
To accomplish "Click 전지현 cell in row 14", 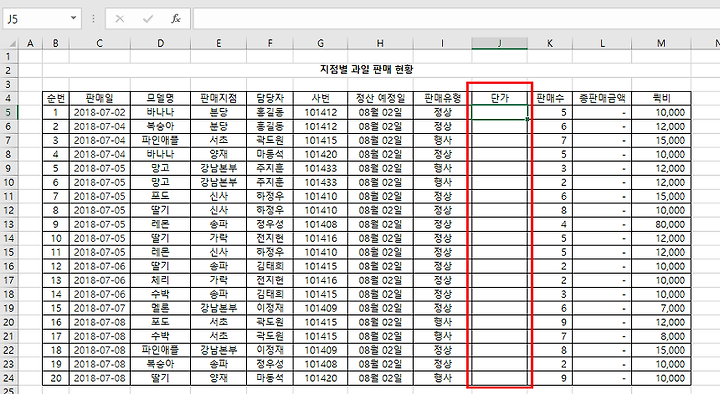I will click(270, 238).
